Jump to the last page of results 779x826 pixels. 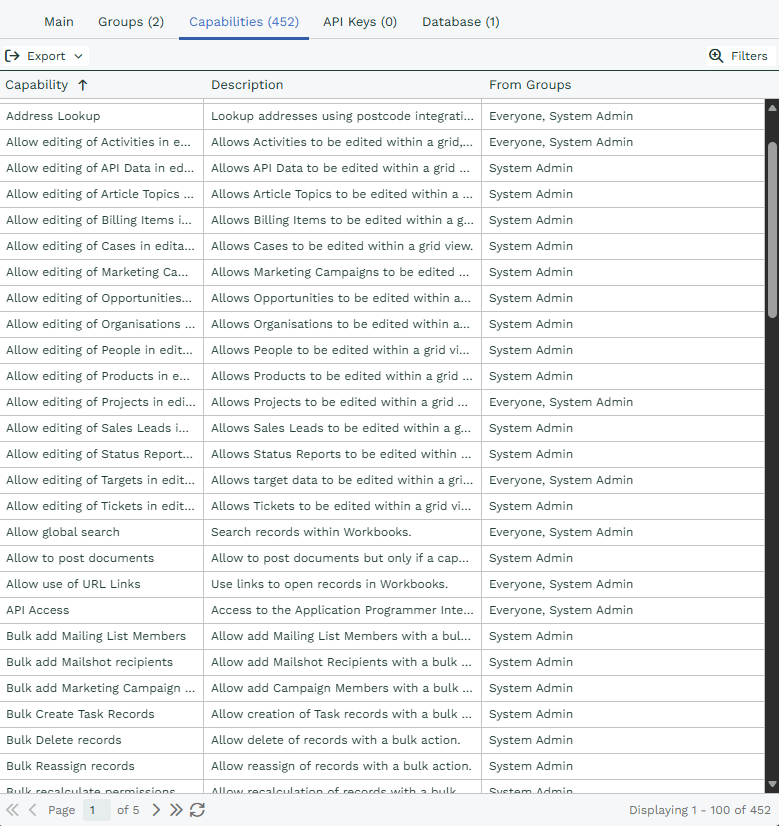tap(176, 810)
